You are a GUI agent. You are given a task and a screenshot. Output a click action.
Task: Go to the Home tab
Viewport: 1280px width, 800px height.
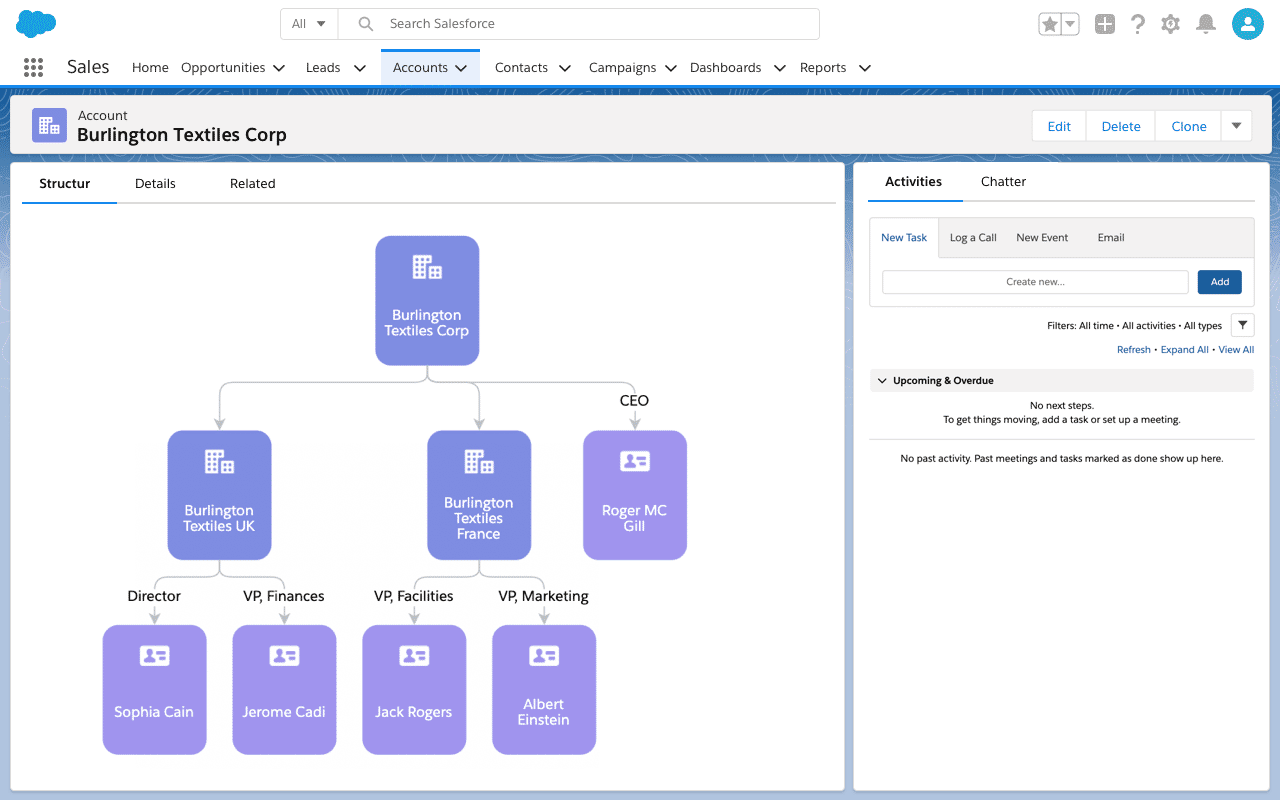pos(150,68)
